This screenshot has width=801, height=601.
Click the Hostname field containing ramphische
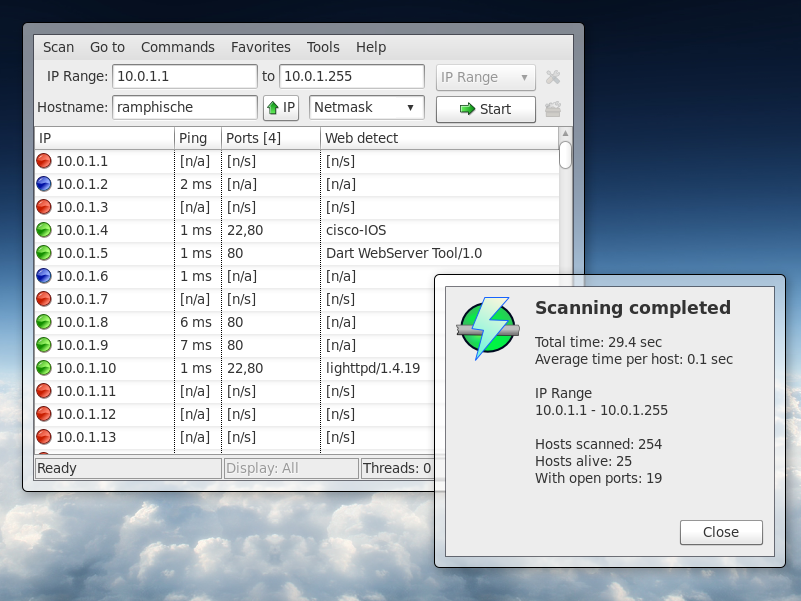pos(184,107)
